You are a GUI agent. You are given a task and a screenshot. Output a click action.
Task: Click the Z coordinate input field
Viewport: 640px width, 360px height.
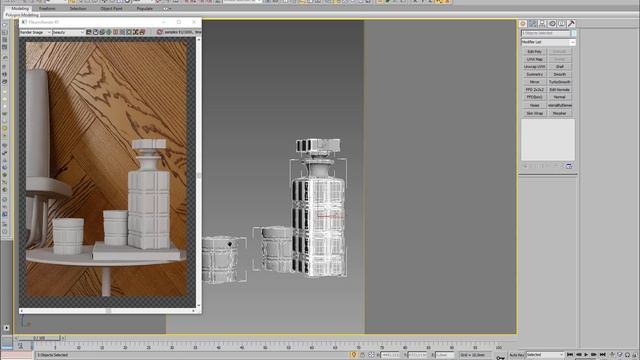point(444,355)
